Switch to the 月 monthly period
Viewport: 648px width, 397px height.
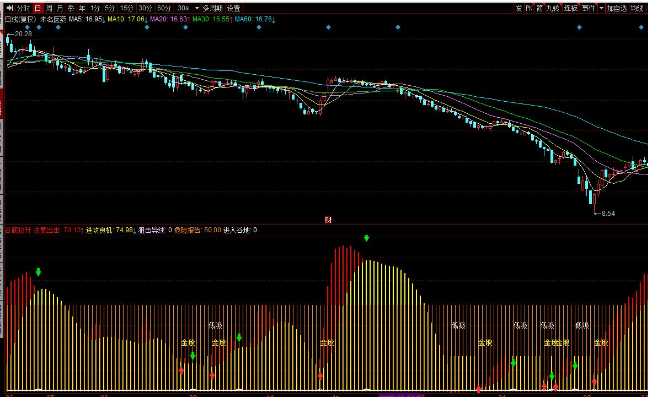[60, 8]
